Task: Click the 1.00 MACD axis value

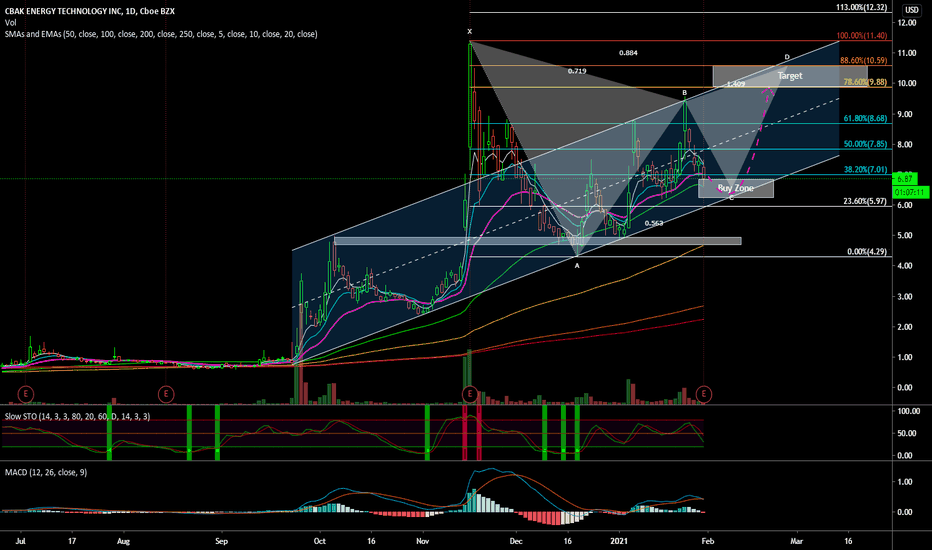Action: [905, 482]
